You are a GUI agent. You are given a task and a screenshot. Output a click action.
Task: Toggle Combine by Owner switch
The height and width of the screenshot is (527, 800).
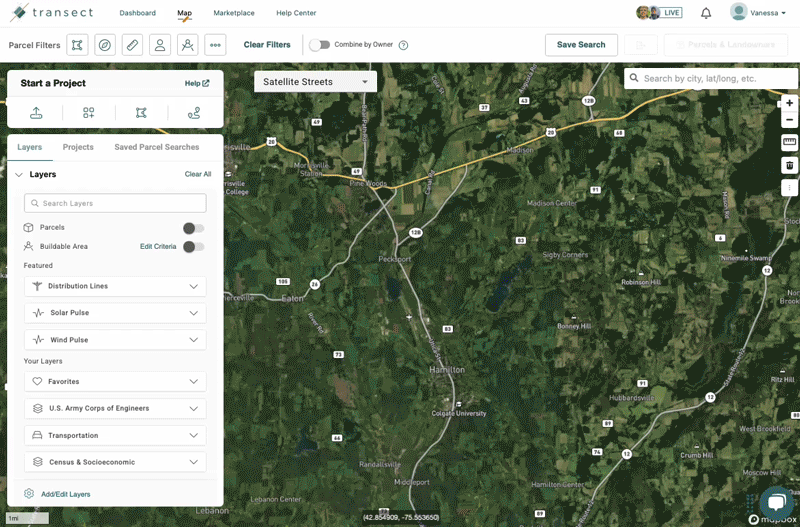tap(318, 45)
